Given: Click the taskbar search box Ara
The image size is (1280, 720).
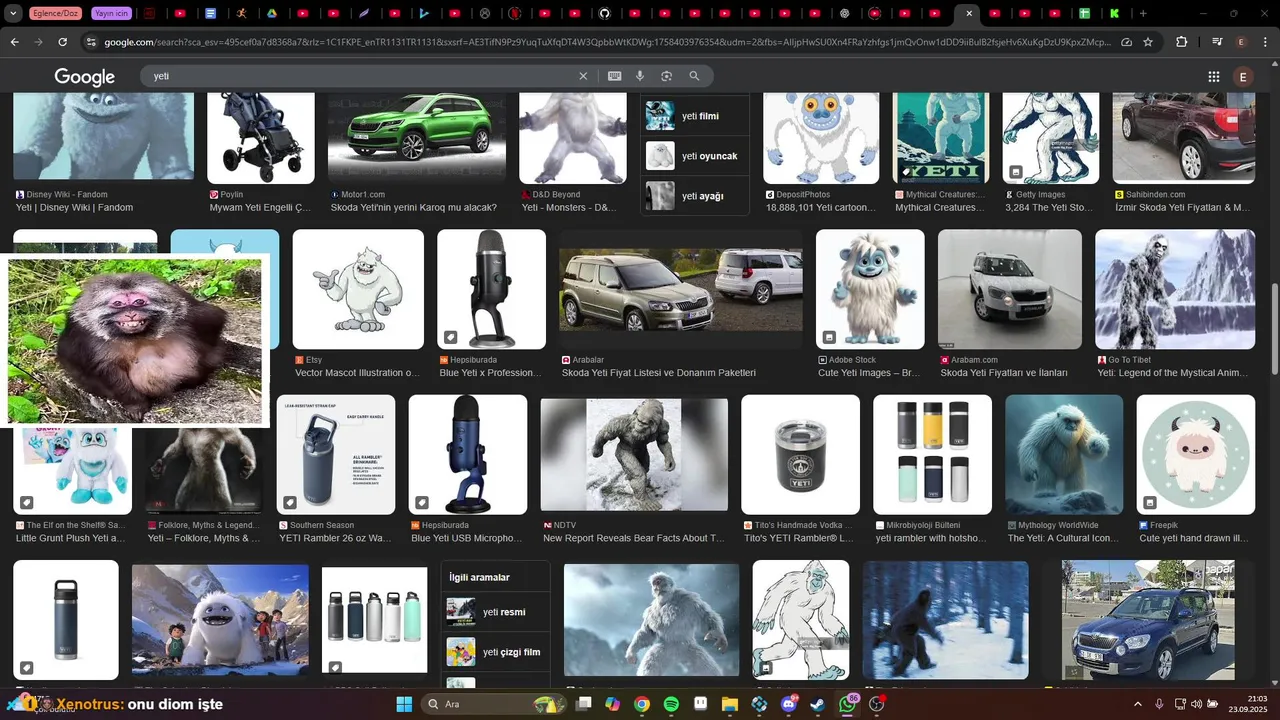Looking at the screenshot, I should (x=494, y=704).
